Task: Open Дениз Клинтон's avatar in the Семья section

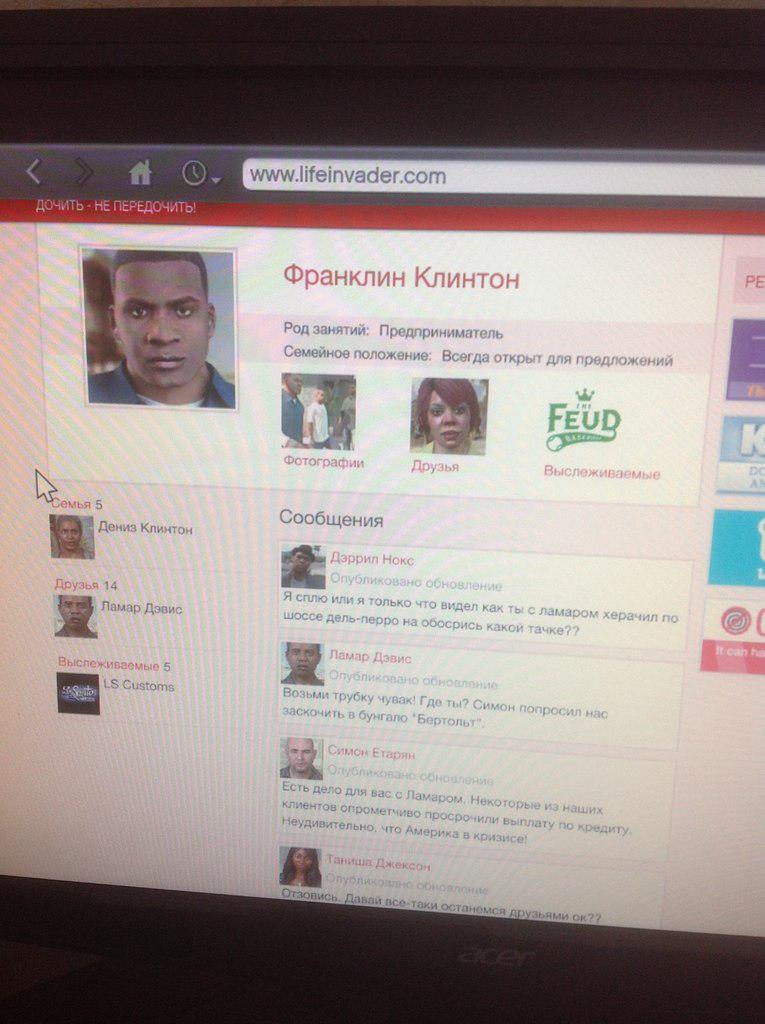Action: (x=72, y=537)
